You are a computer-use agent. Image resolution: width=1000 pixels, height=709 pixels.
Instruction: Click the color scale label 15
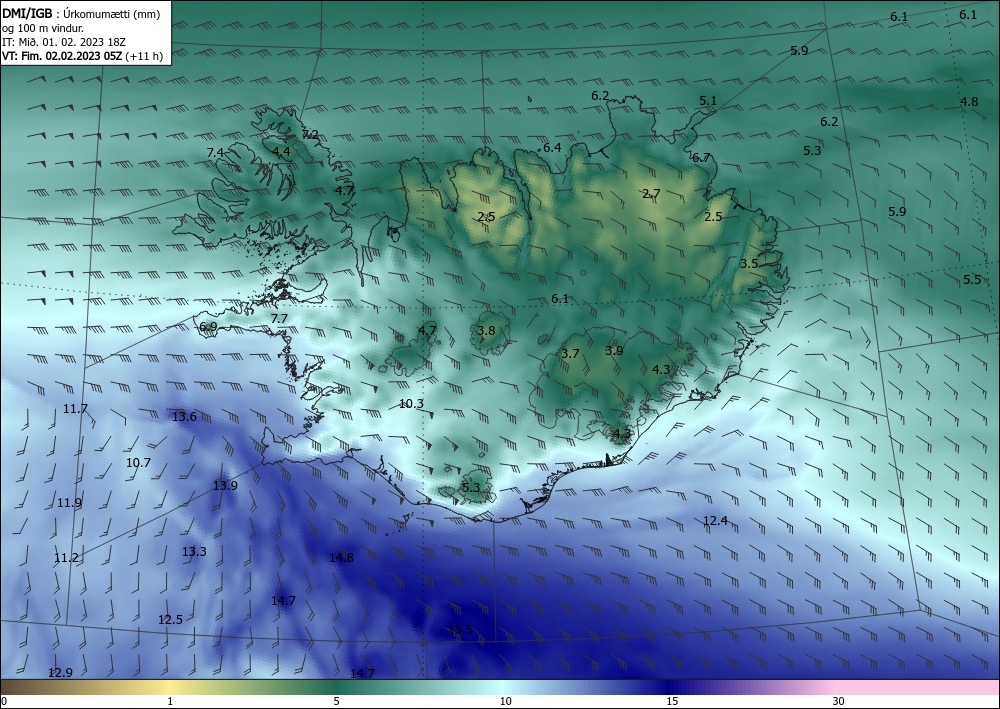672,702
